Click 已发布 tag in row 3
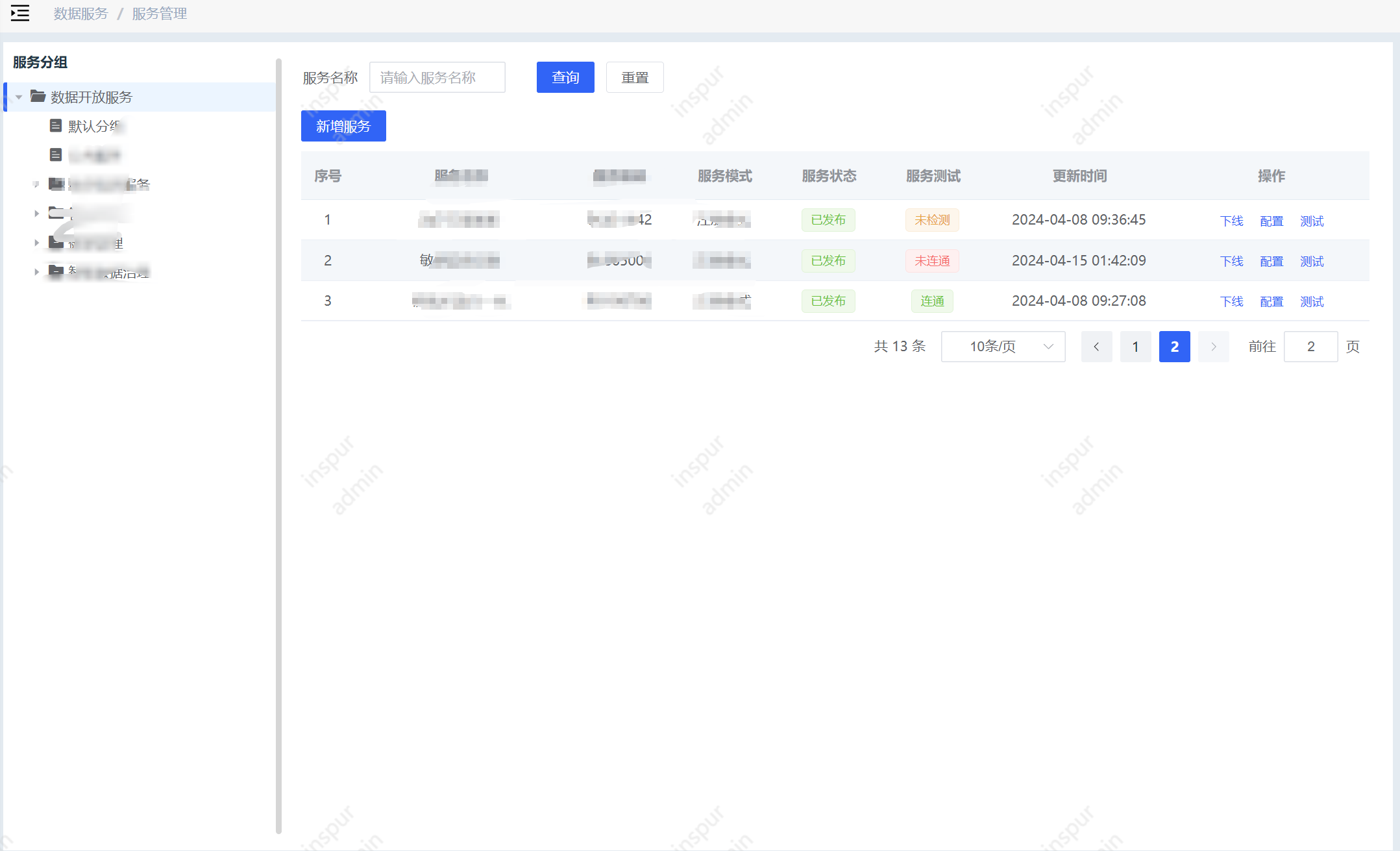 828,301
